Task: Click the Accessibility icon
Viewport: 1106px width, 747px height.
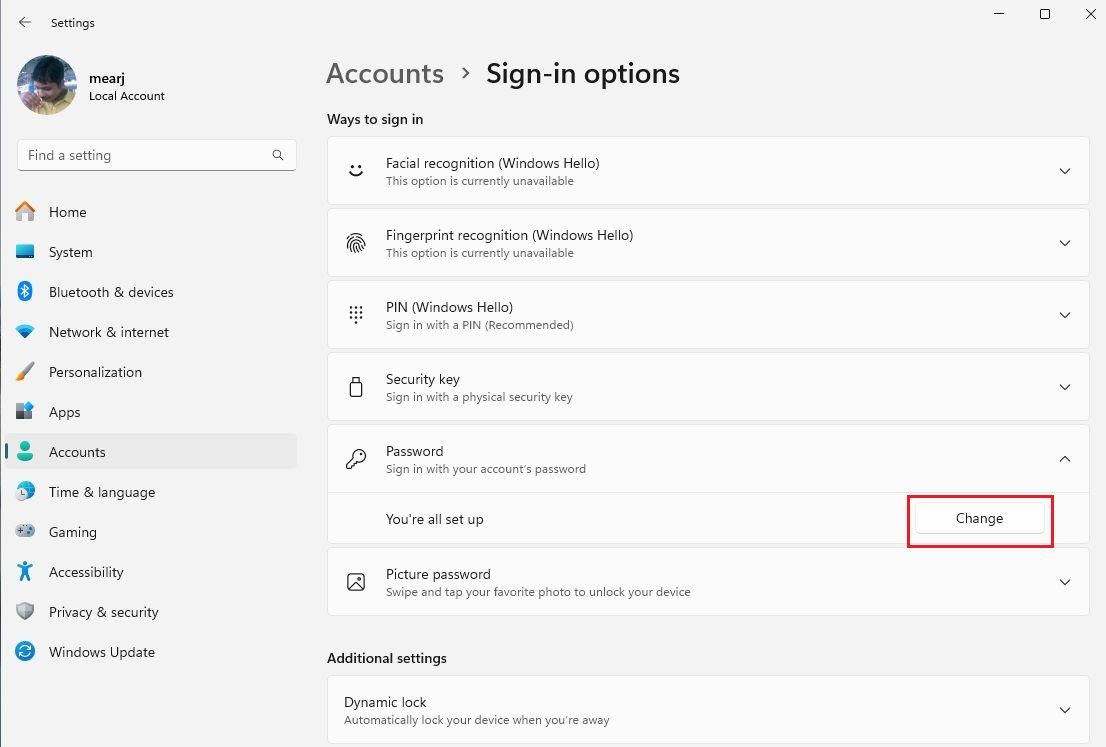Action: [25, 572]
